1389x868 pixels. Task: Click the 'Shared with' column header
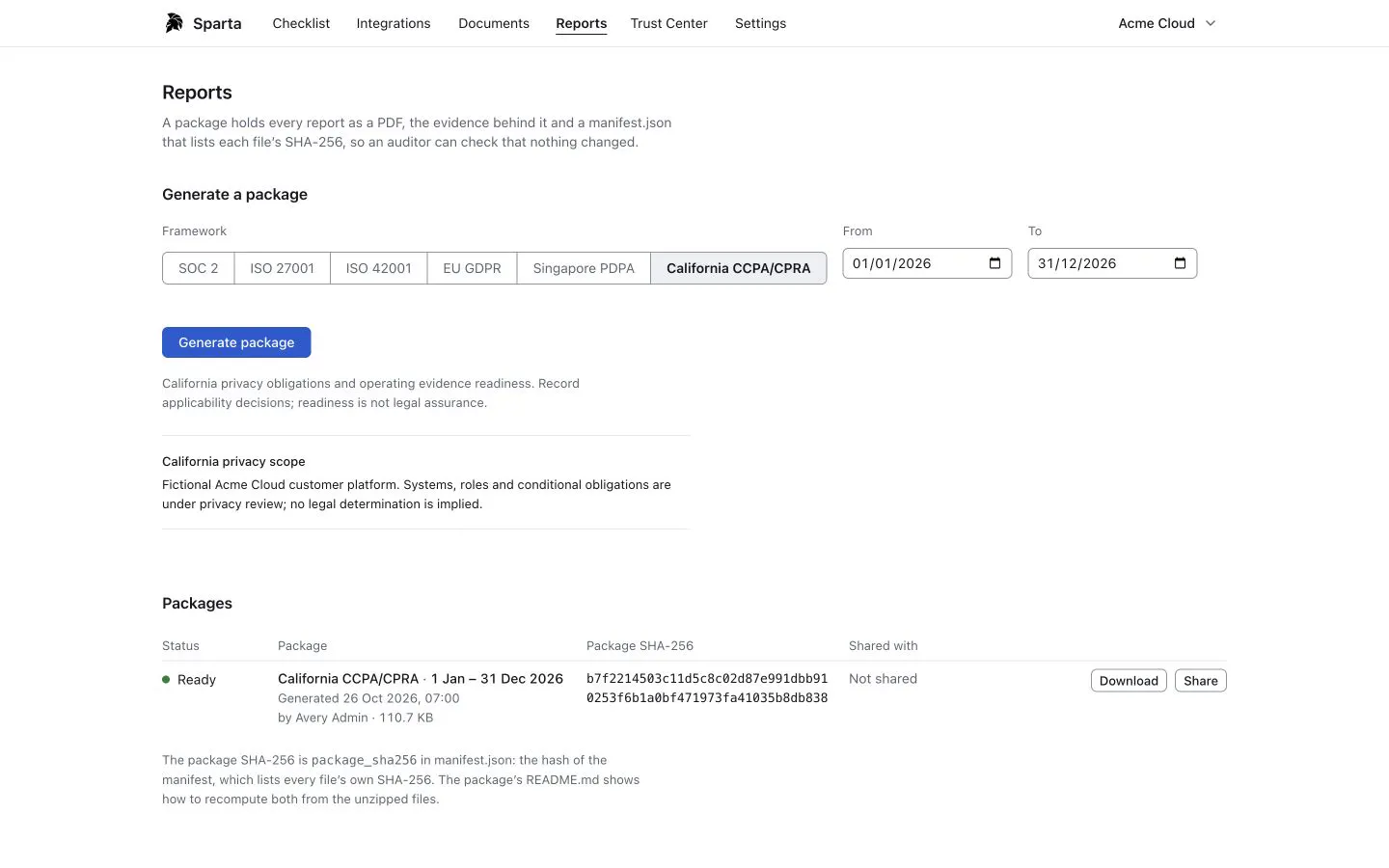point(884,646)
